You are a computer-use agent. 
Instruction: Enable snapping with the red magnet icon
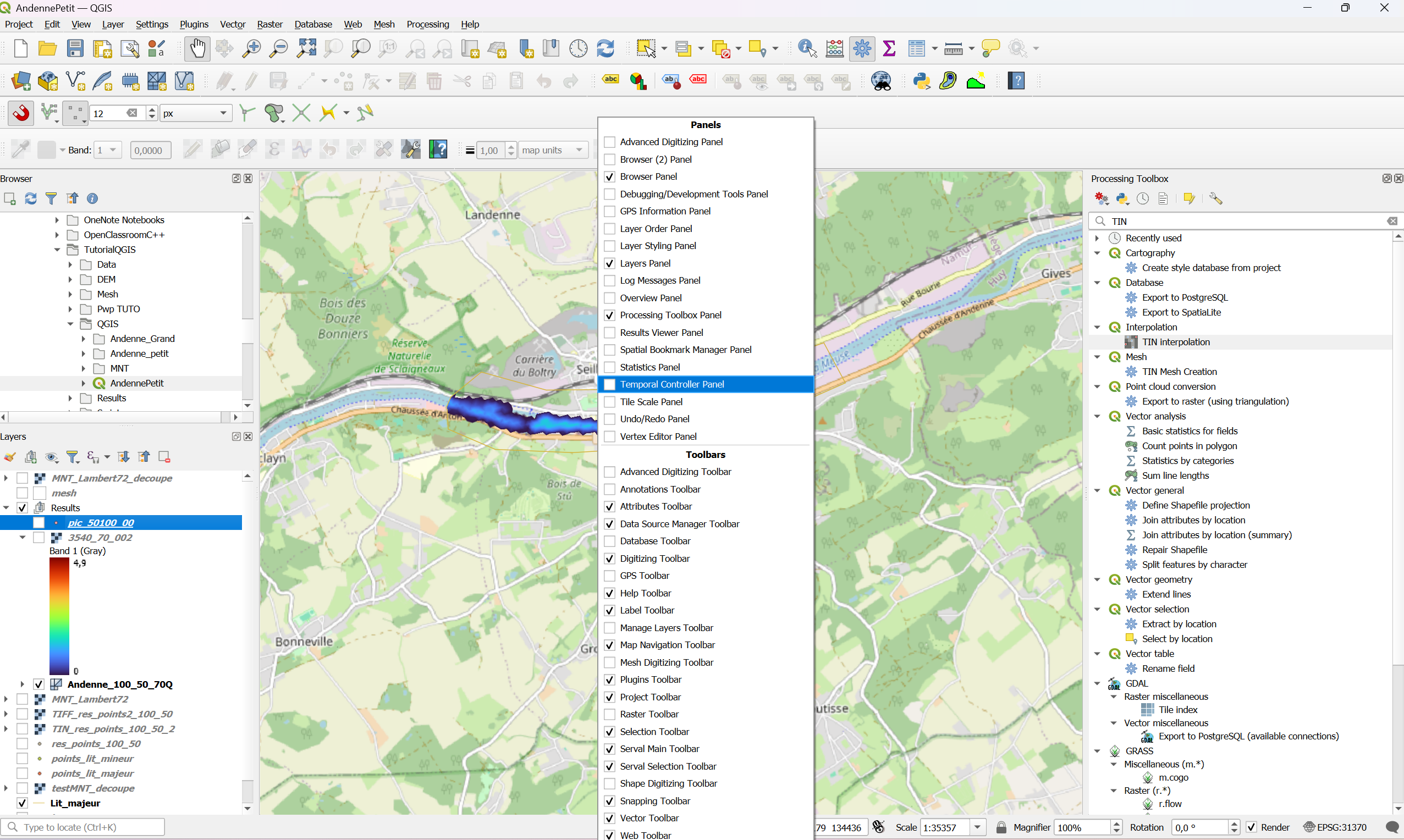click(21, 113)
